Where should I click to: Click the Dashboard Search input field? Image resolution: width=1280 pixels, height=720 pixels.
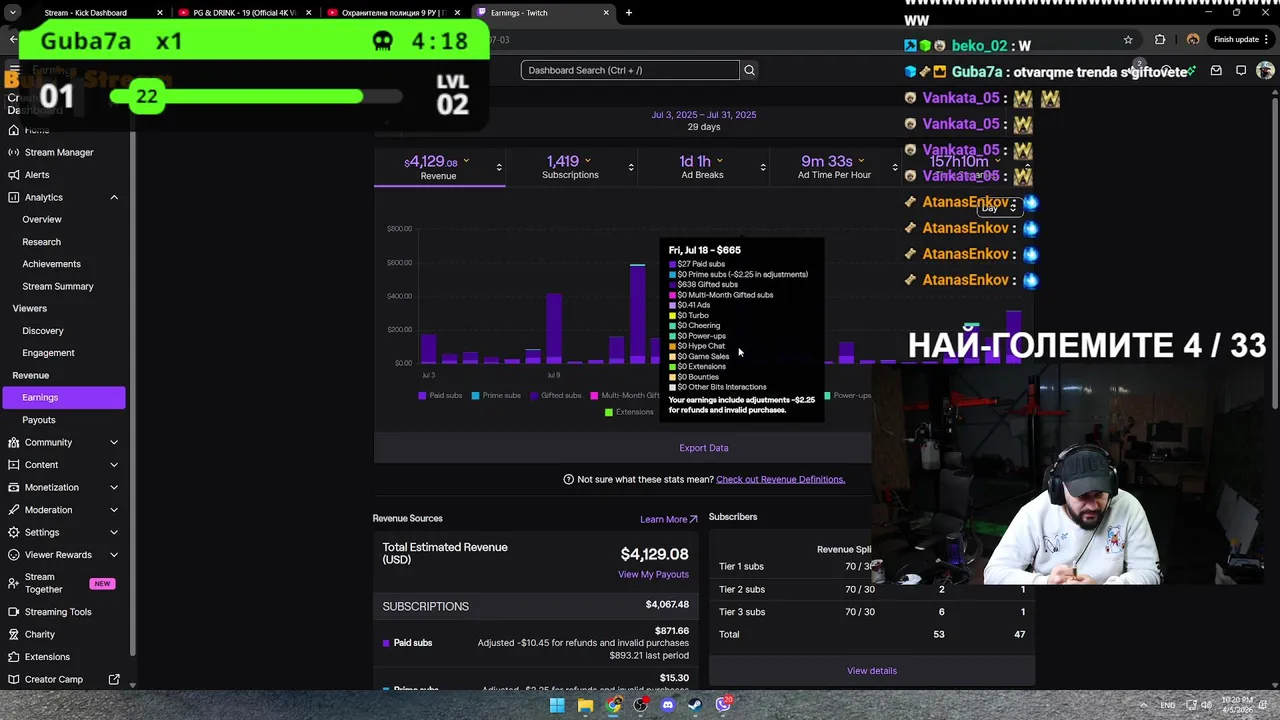630,70
